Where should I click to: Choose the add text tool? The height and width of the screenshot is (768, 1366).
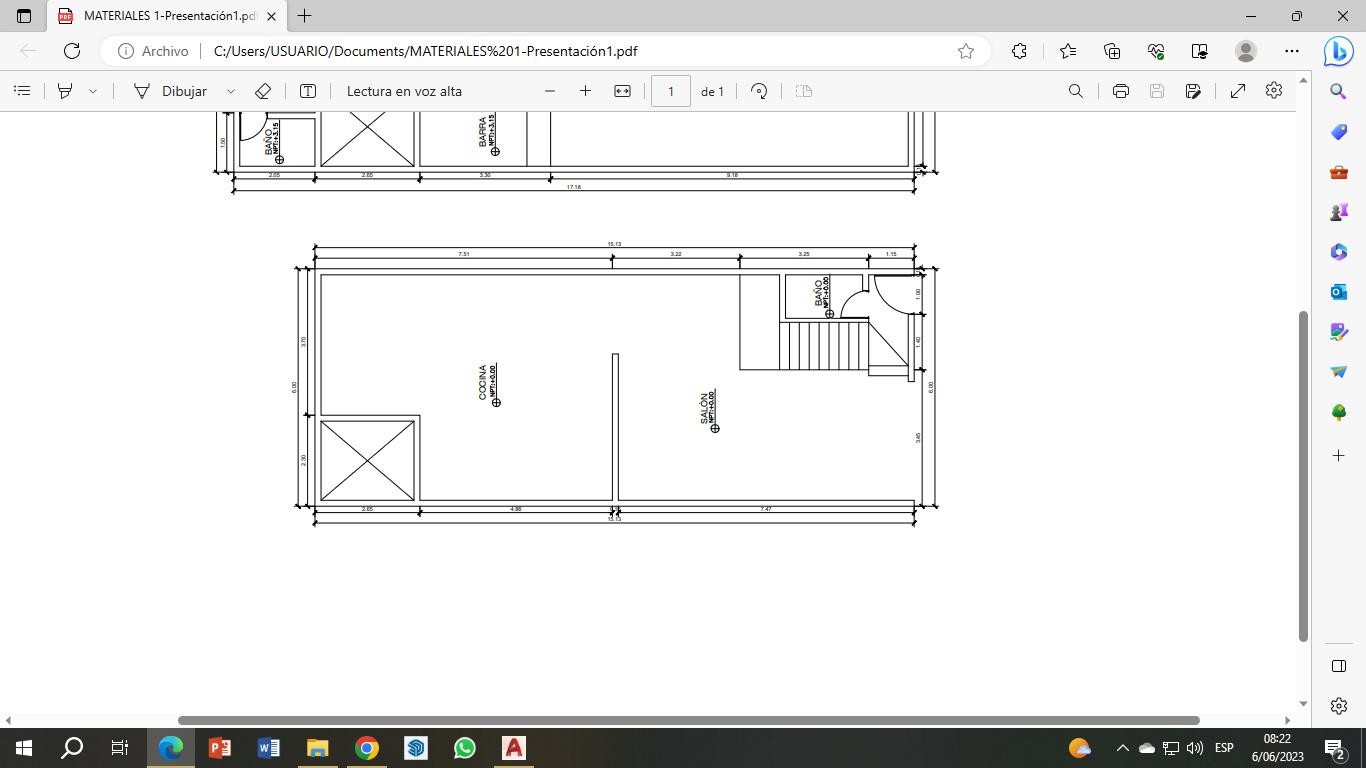click(308, 91)
